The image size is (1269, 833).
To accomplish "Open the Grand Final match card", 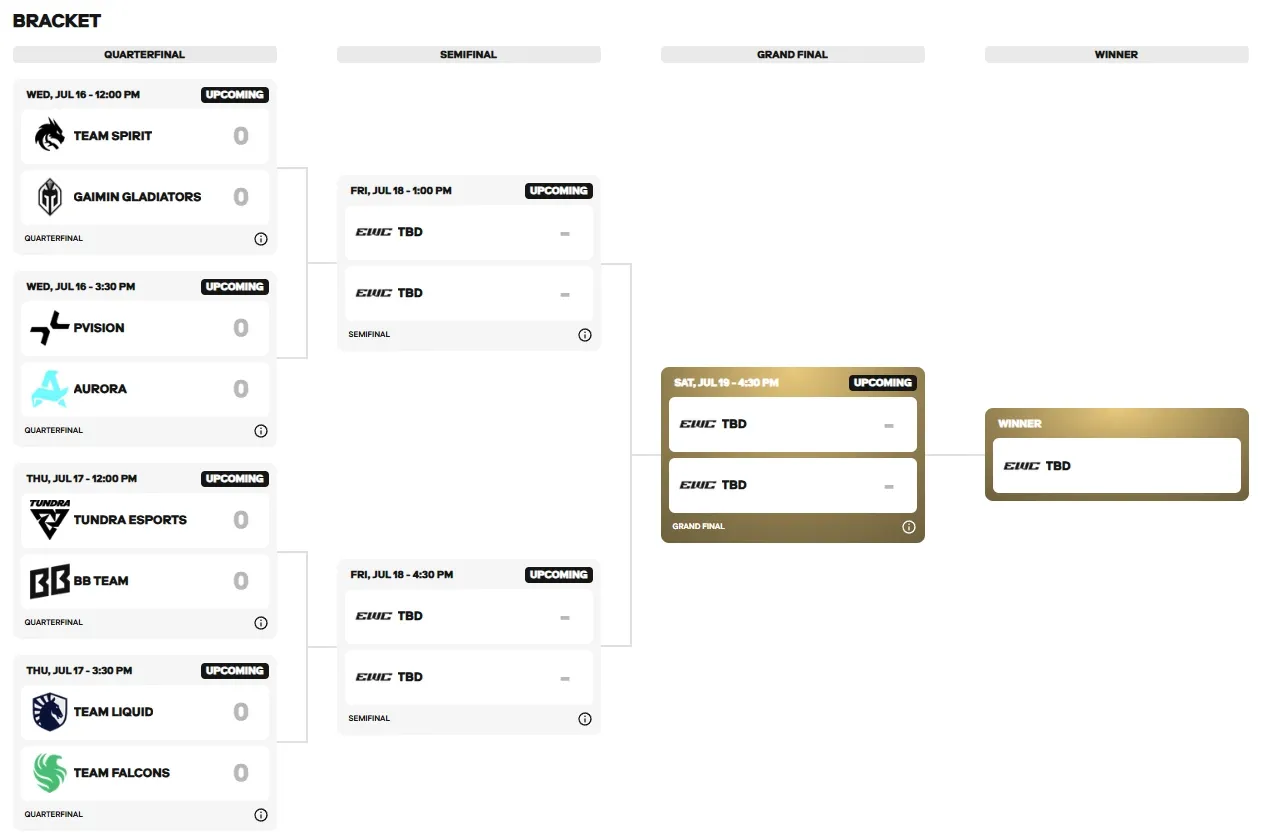I will (792, 455).
